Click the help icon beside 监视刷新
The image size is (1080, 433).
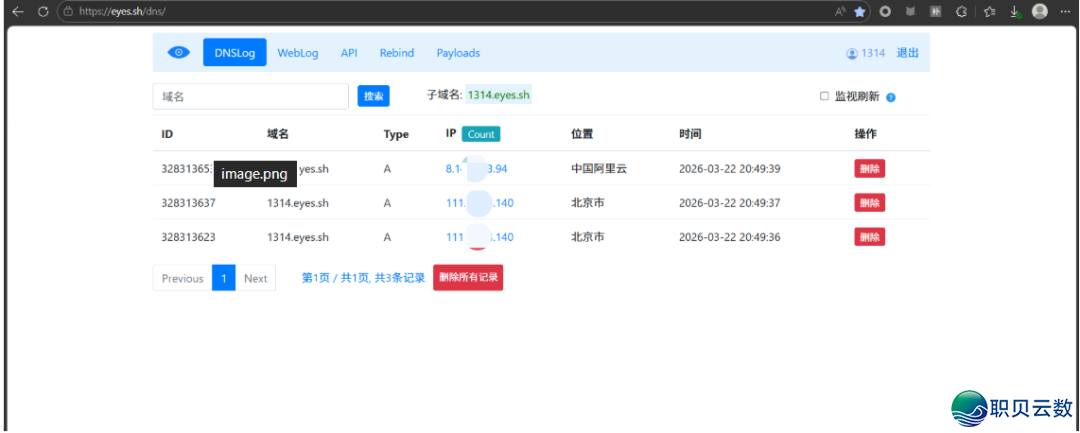click(x=890, y=97)
